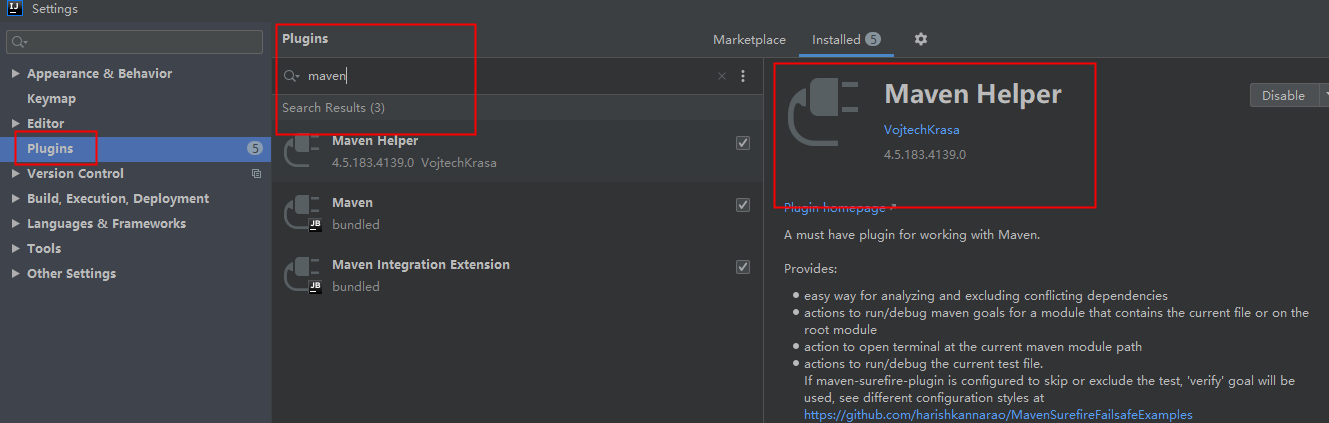Click the large Maven Helper detail icon
Image resolution: width=1329 pixels, height=423 pixels.
coord(824,112)
